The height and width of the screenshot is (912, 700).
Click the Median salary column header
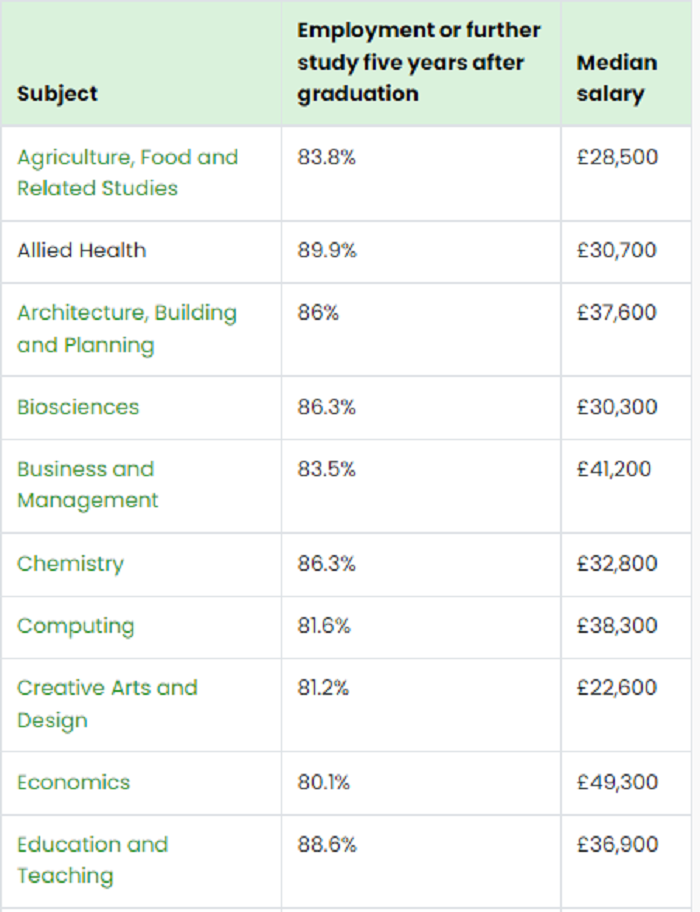point(617,78)
